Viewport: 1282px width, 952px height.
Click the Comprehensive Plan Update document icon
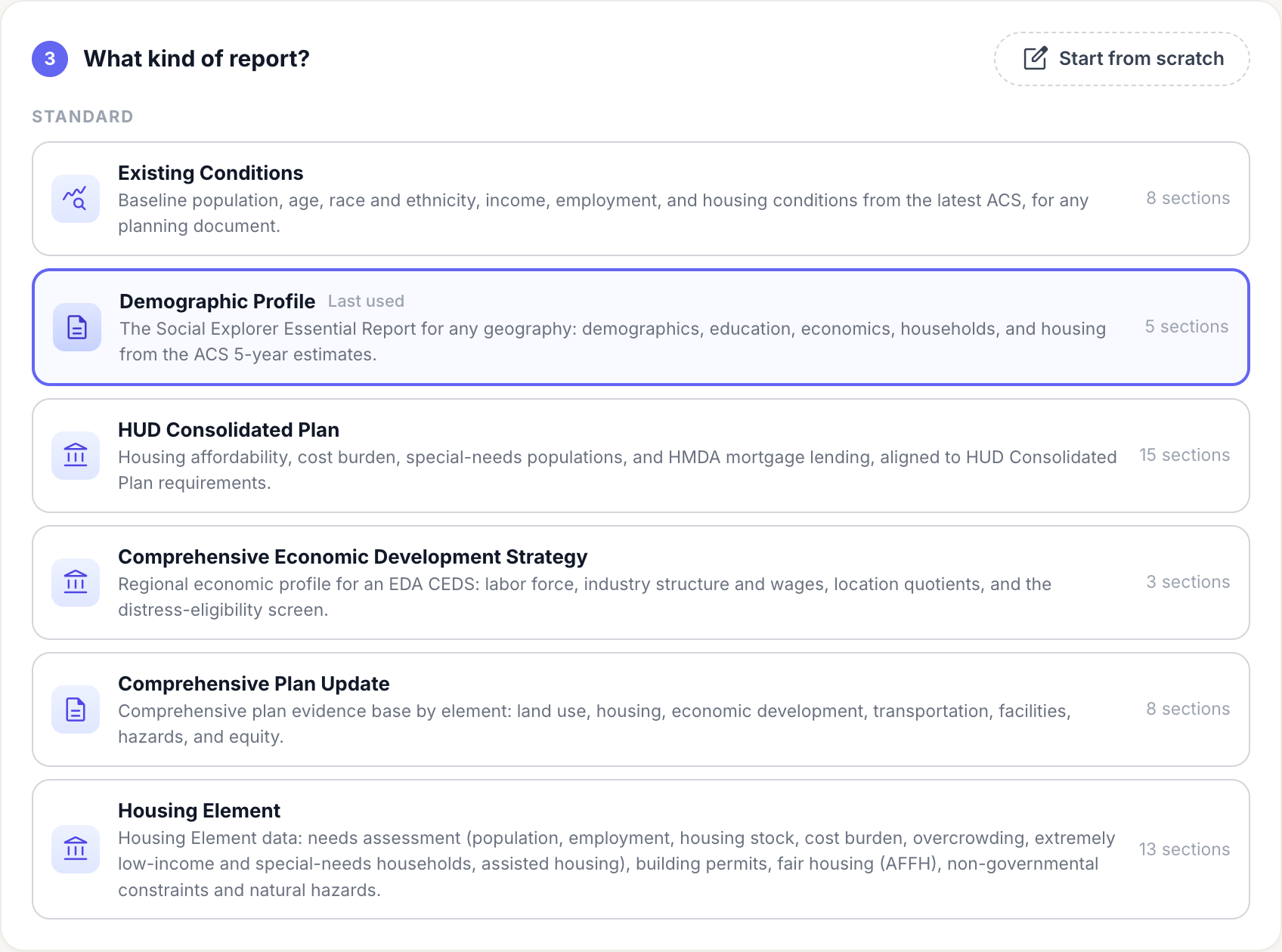76,709
